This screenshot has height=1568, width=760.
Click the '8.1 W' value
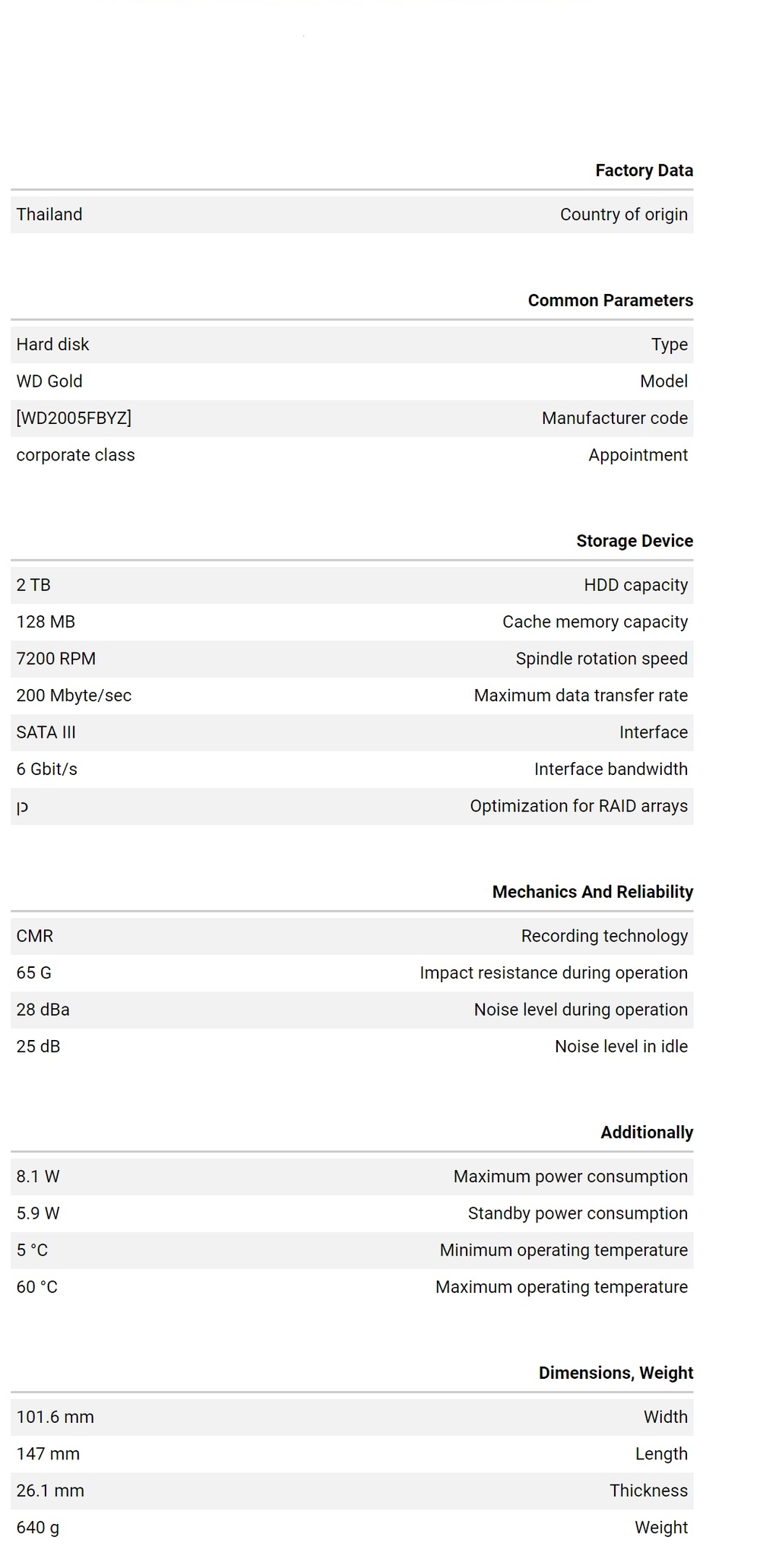coord(38,1177)
